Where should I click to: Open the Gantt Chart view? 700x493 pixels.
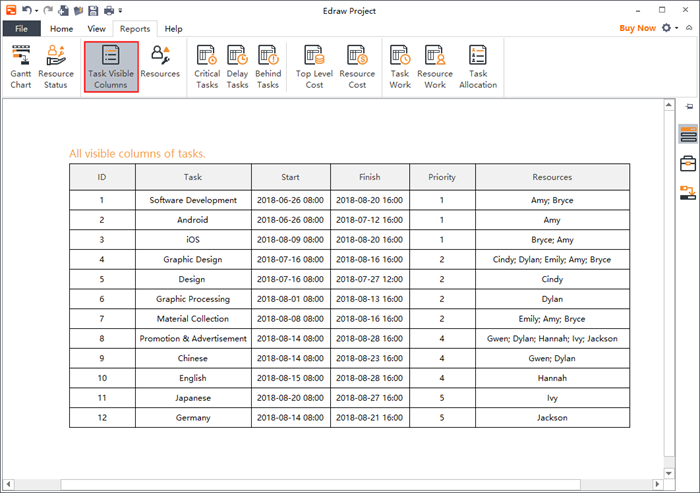21,67
